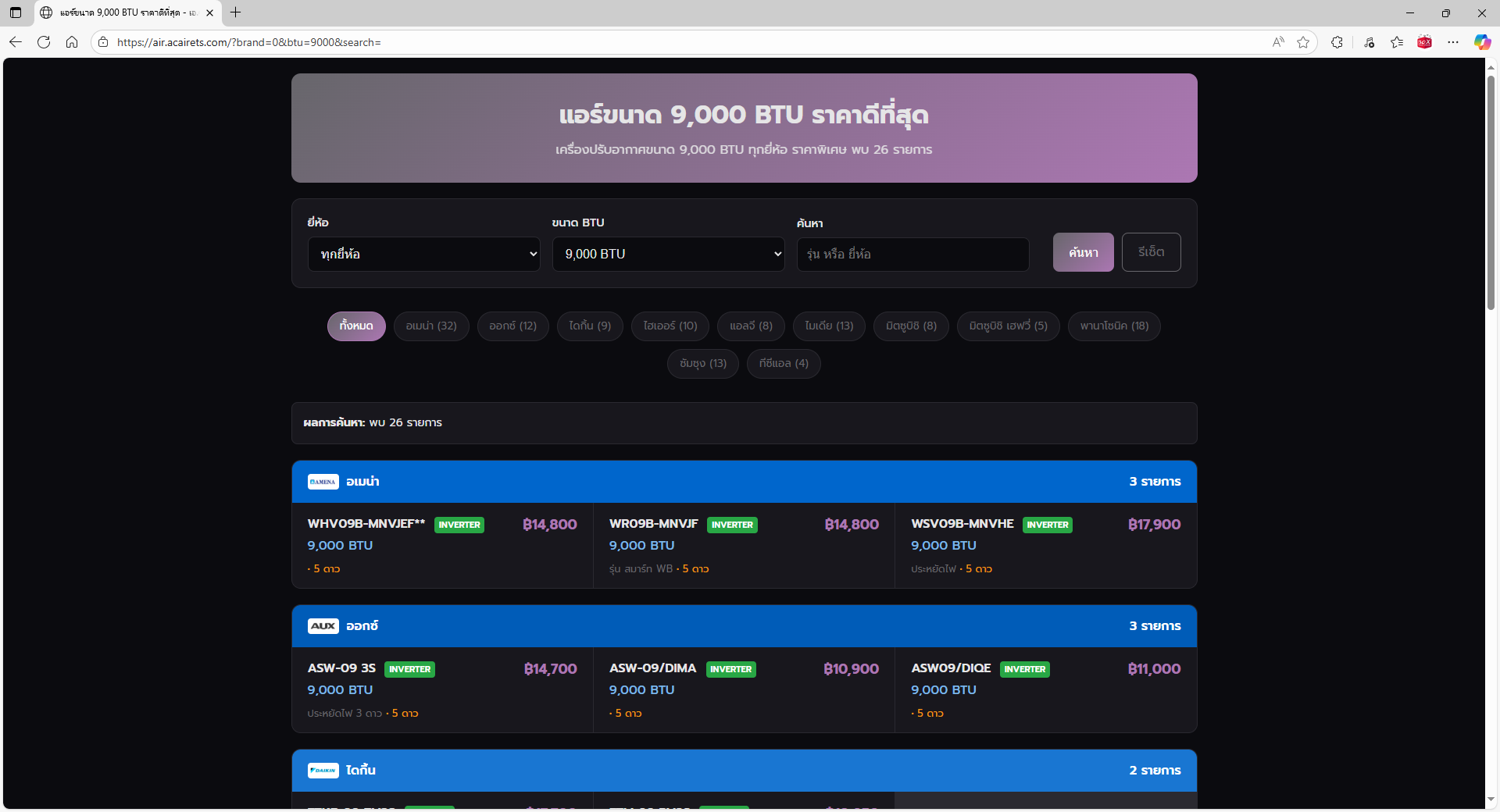Open the favorites list
This screenshot has width=1500, height=812.
click(1397, 42)
